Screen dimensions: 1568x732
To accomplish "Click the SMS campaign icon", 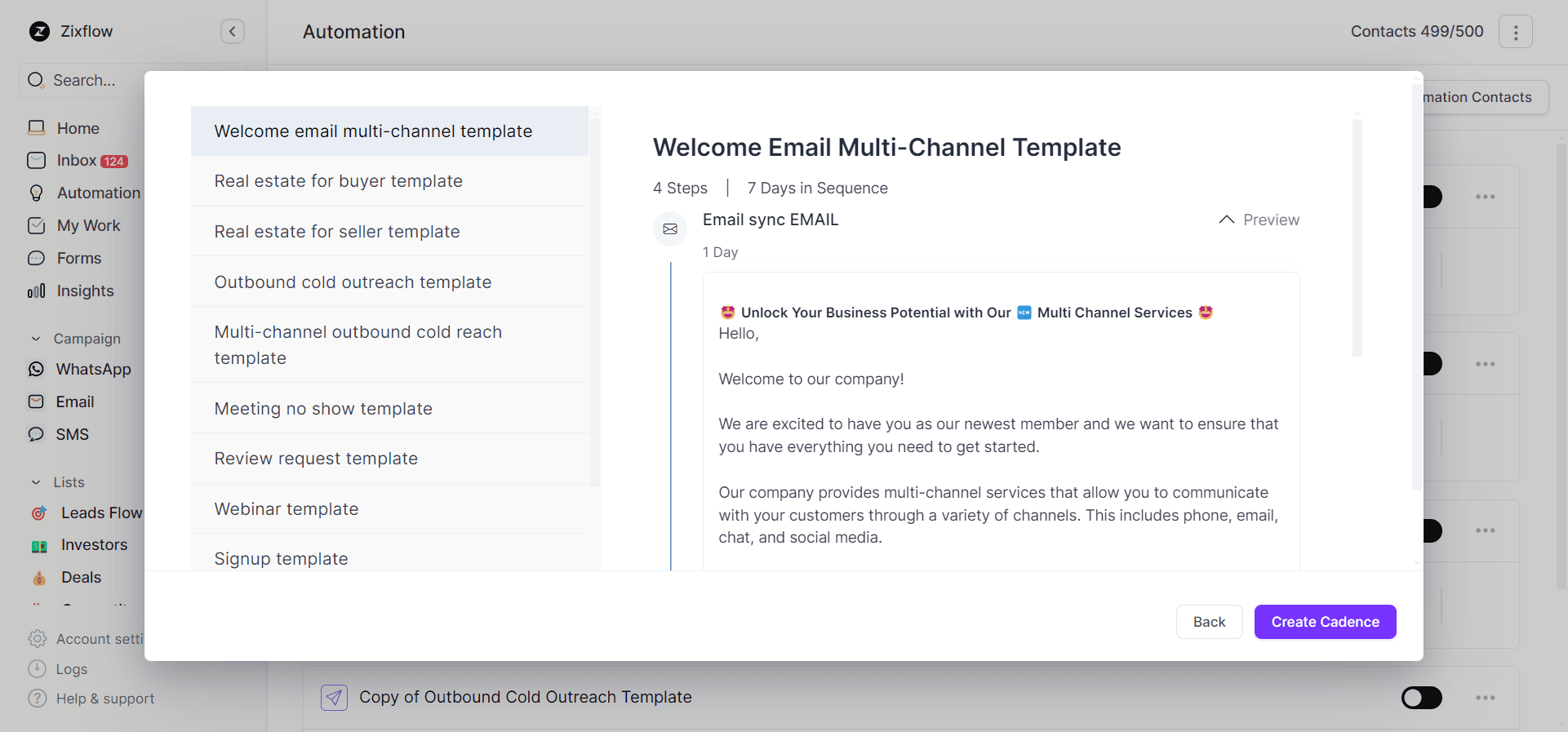I will point(37,434).
